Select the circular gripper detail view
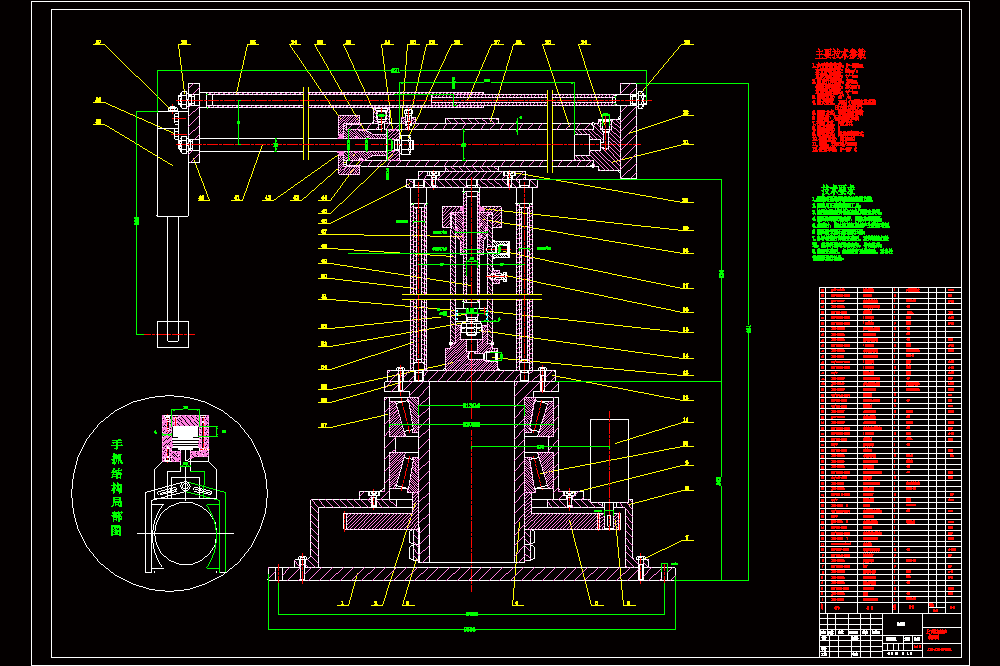This screenshot has width=1000, height=666. [170, 493]
